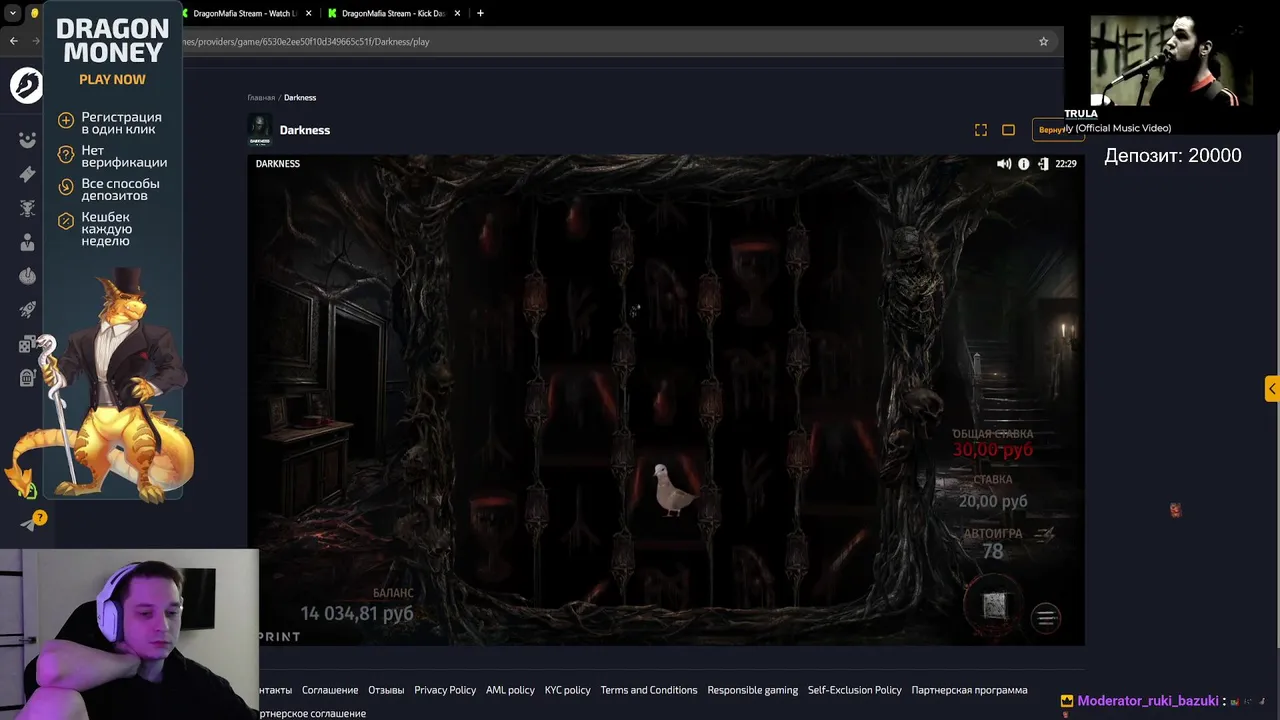This screenshot has width=1280, height=720.
Task: Expand the yellow side panel arrow
Action: click(1272, 389)
